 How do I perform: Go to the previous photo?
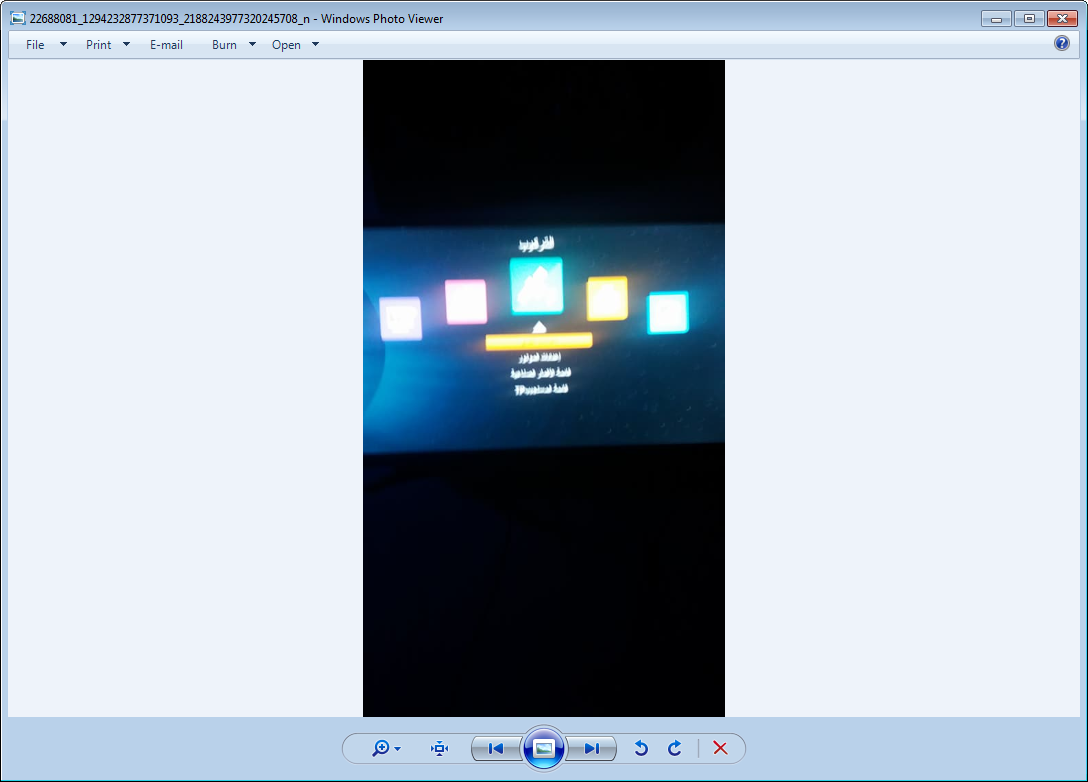click(x=496, y=748)
